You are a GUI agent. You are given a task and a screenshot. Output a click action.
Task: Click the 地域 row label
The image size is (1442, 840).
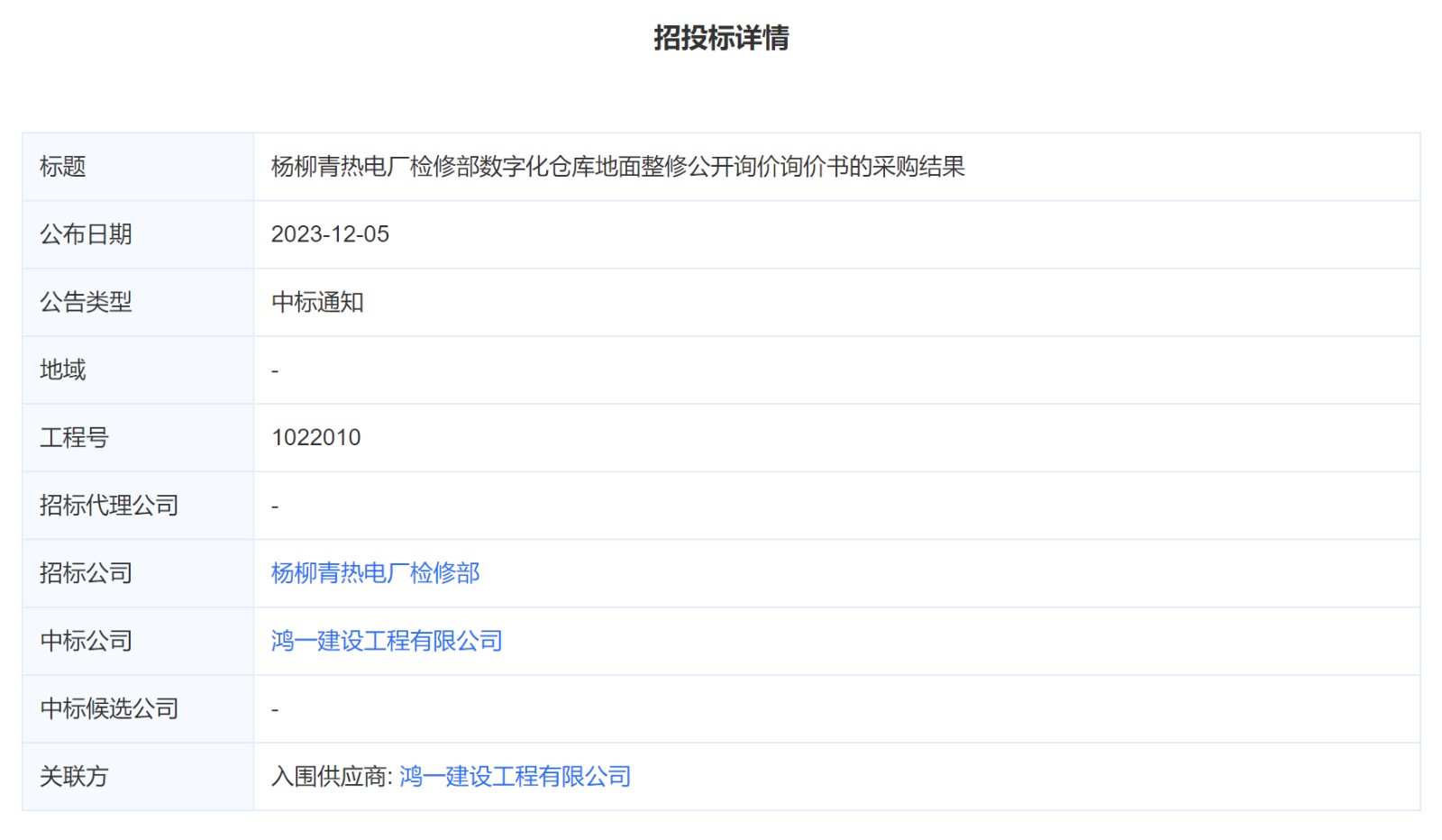pos(63,370)
